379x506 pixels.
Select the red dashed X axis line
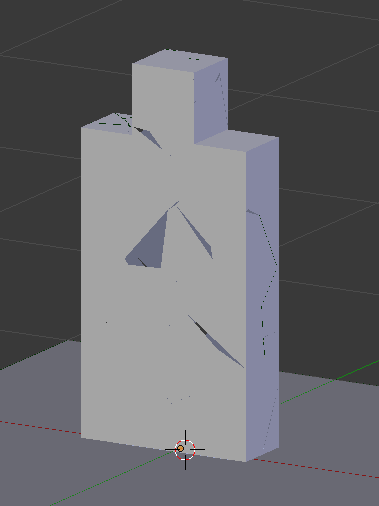point(40,428)
